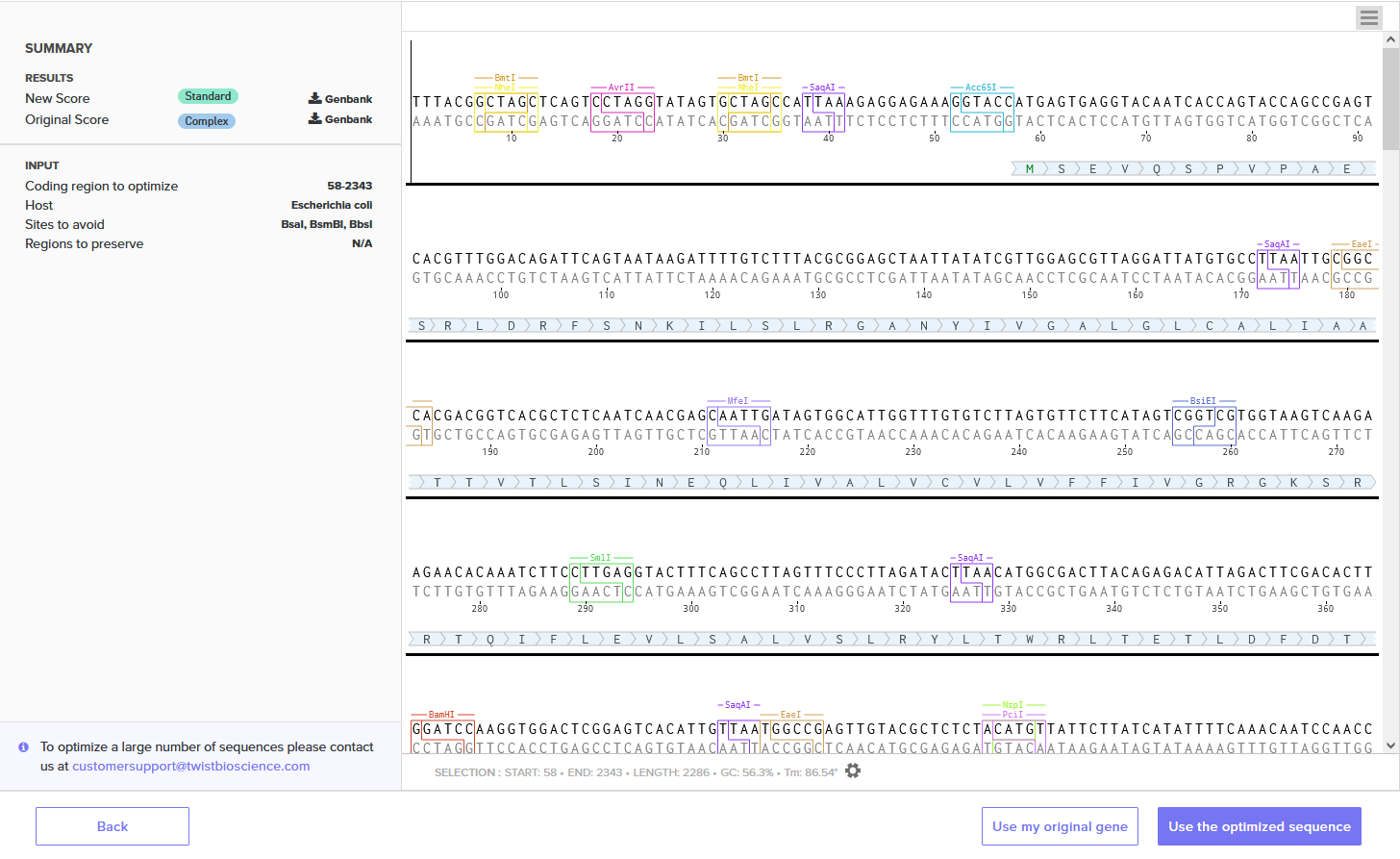Choose Use my original gene
Viewport: 1400px width, 859px height.
[x=1060, y=826]
